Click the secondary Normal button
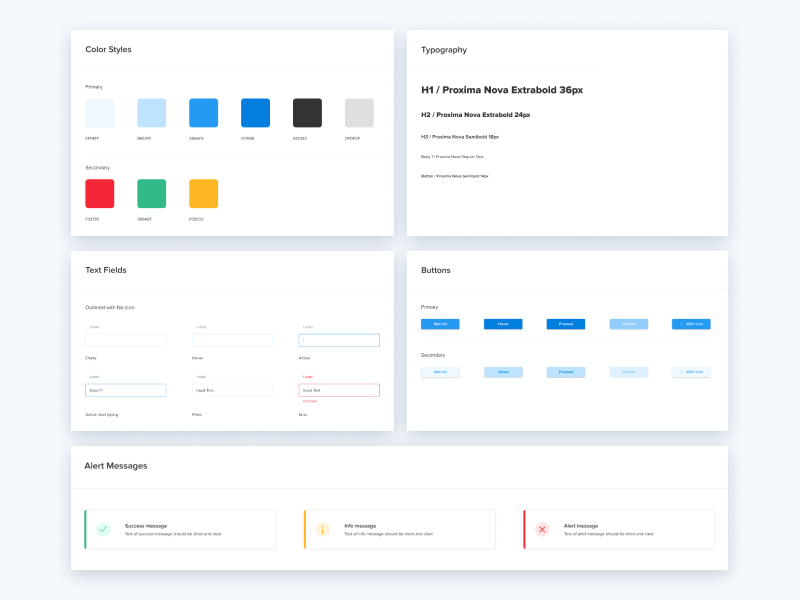 tap(440, 372)
